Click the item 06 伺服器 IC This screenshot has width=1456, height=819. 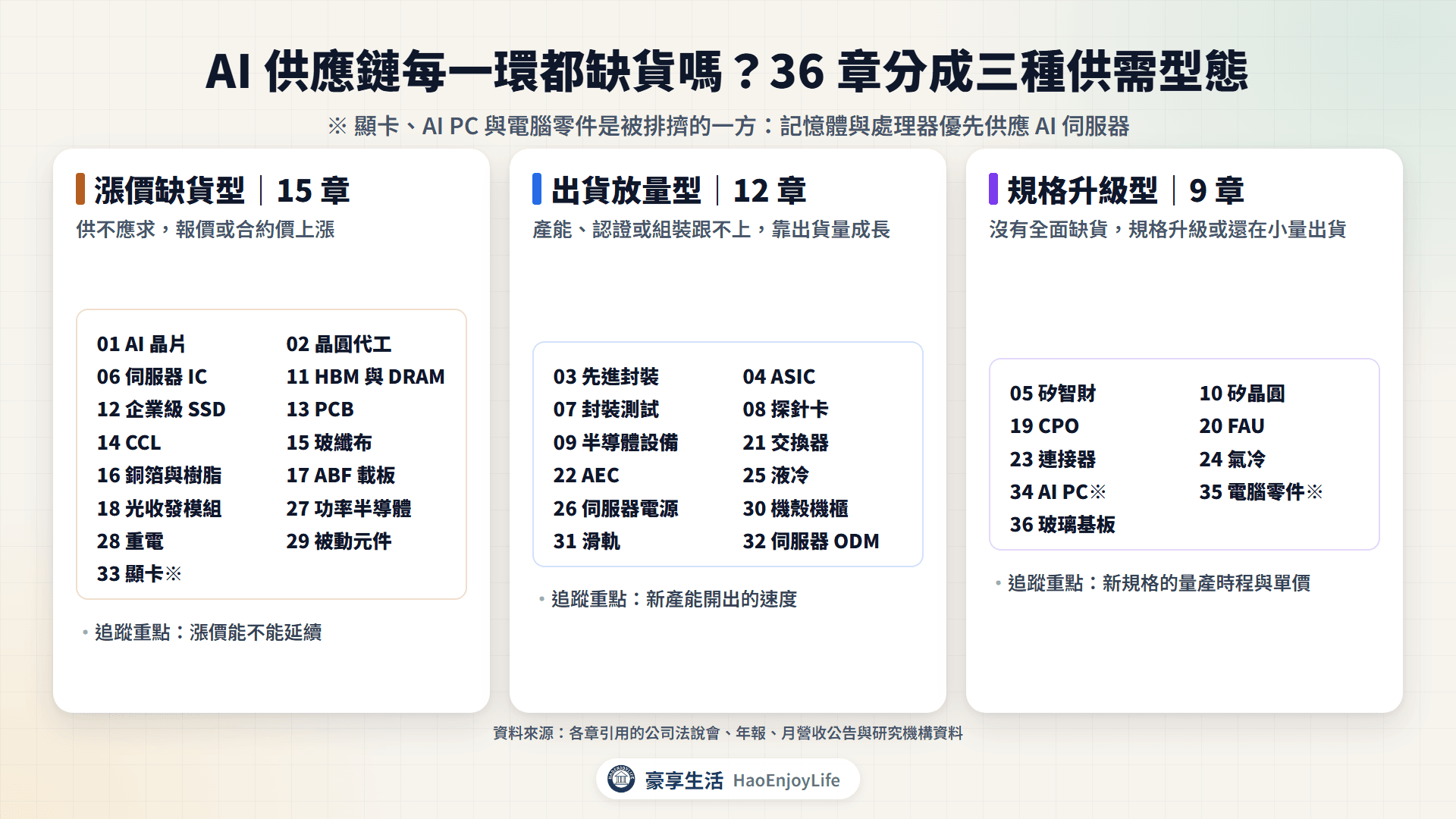(152, 377)
